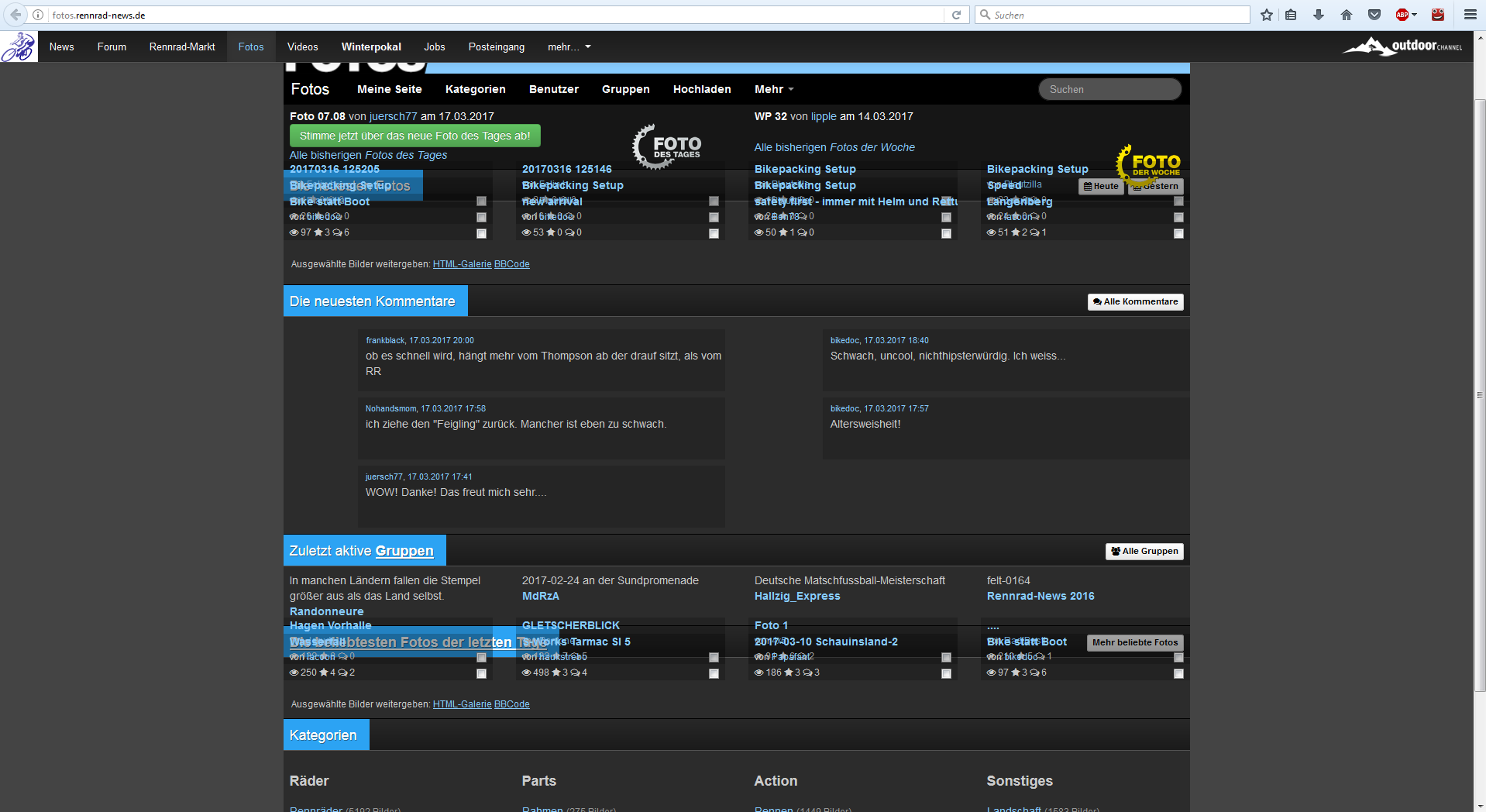
Task: Expand the 'mehr...' navigation dropdown
Action: (x=569, y=47)
